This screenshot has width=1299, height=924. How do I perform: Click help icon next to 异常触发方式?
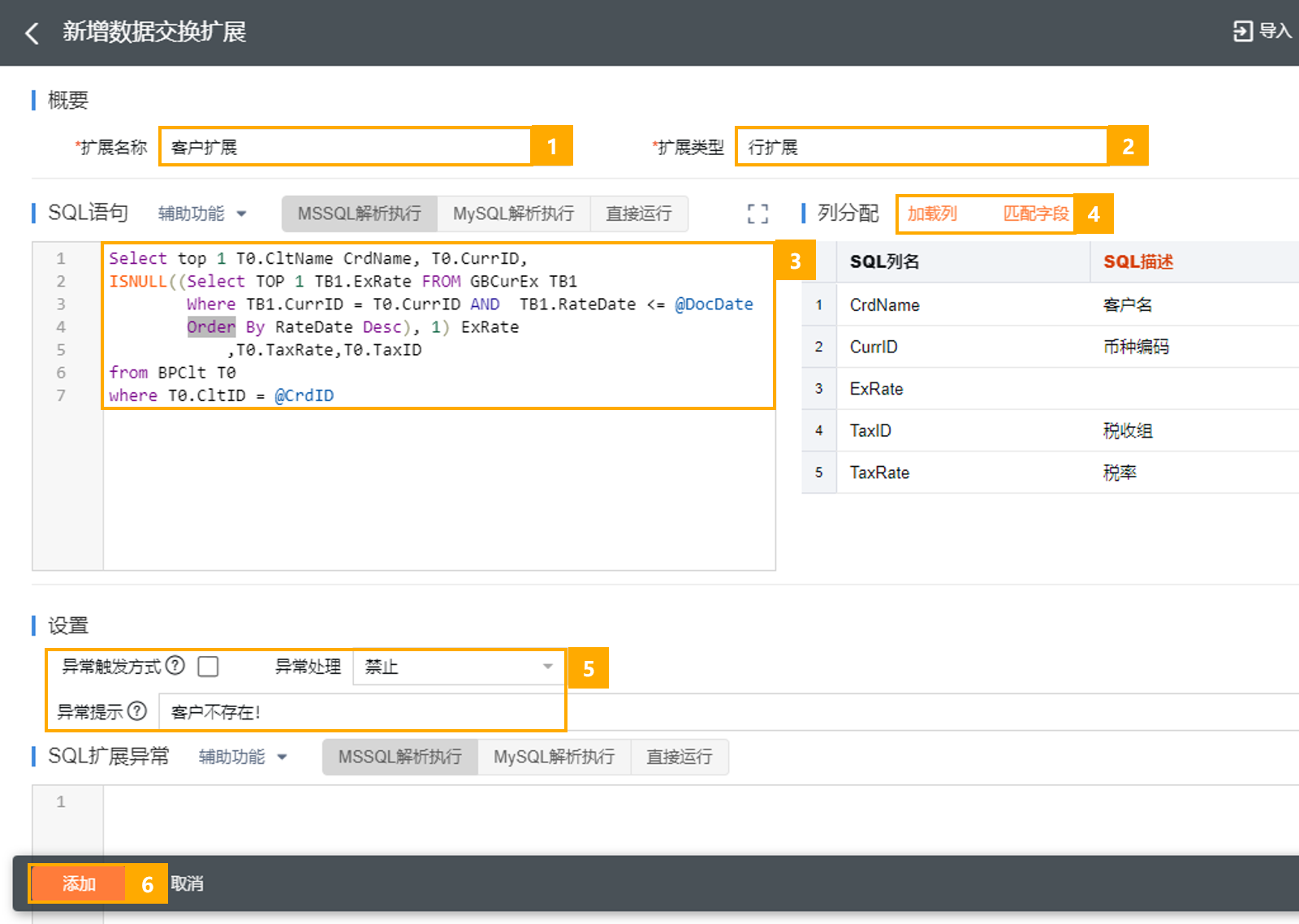tap(175, 666)
